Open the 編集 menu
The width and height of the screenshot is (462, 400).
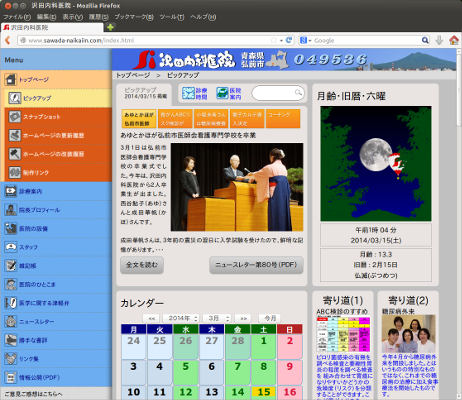point(46,17)
